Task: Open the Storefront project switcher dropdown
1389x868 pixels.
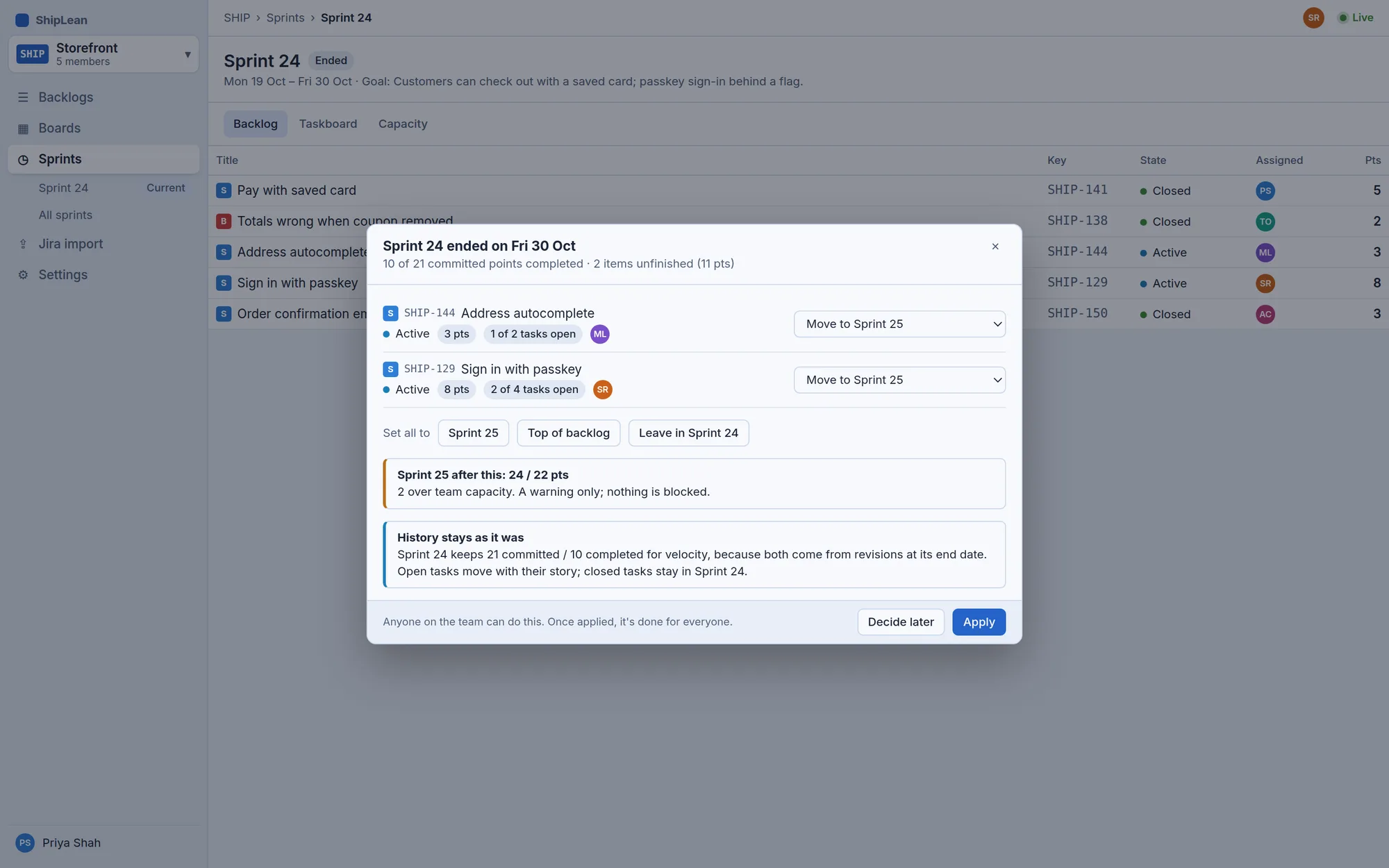Action: coord(103,54)
